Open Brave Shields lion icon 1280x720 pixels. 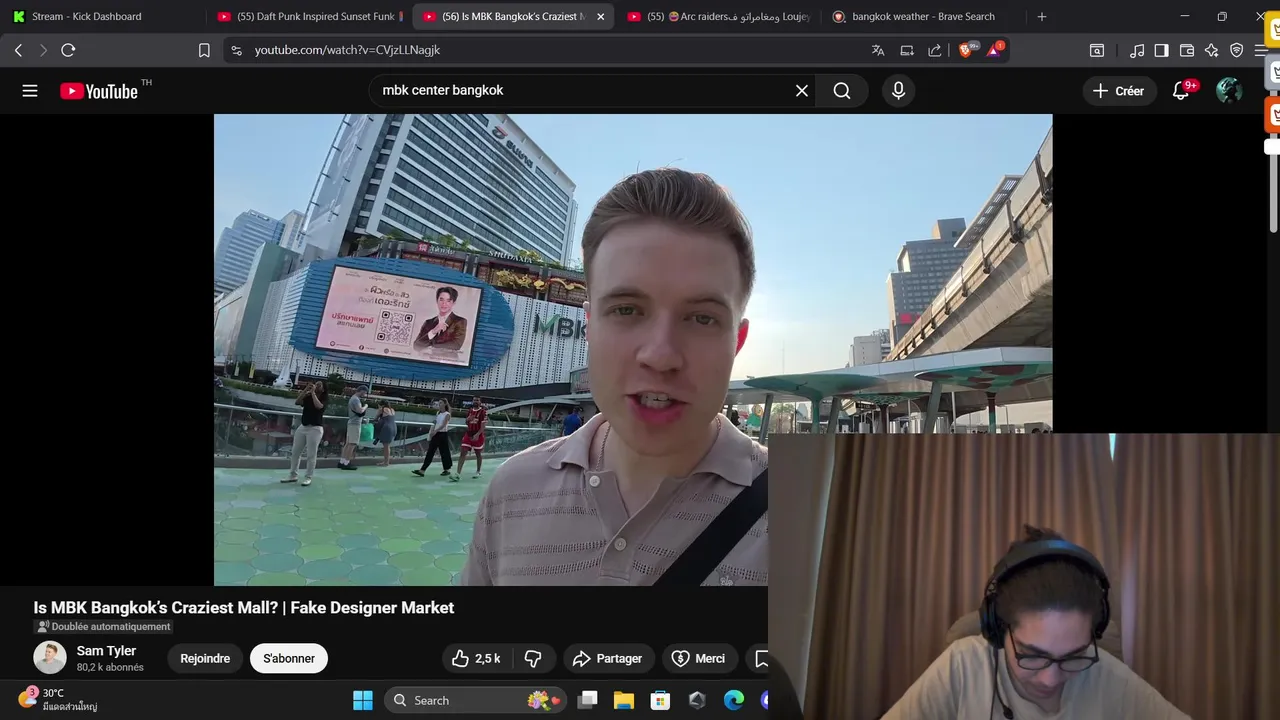tap(967, 49)
